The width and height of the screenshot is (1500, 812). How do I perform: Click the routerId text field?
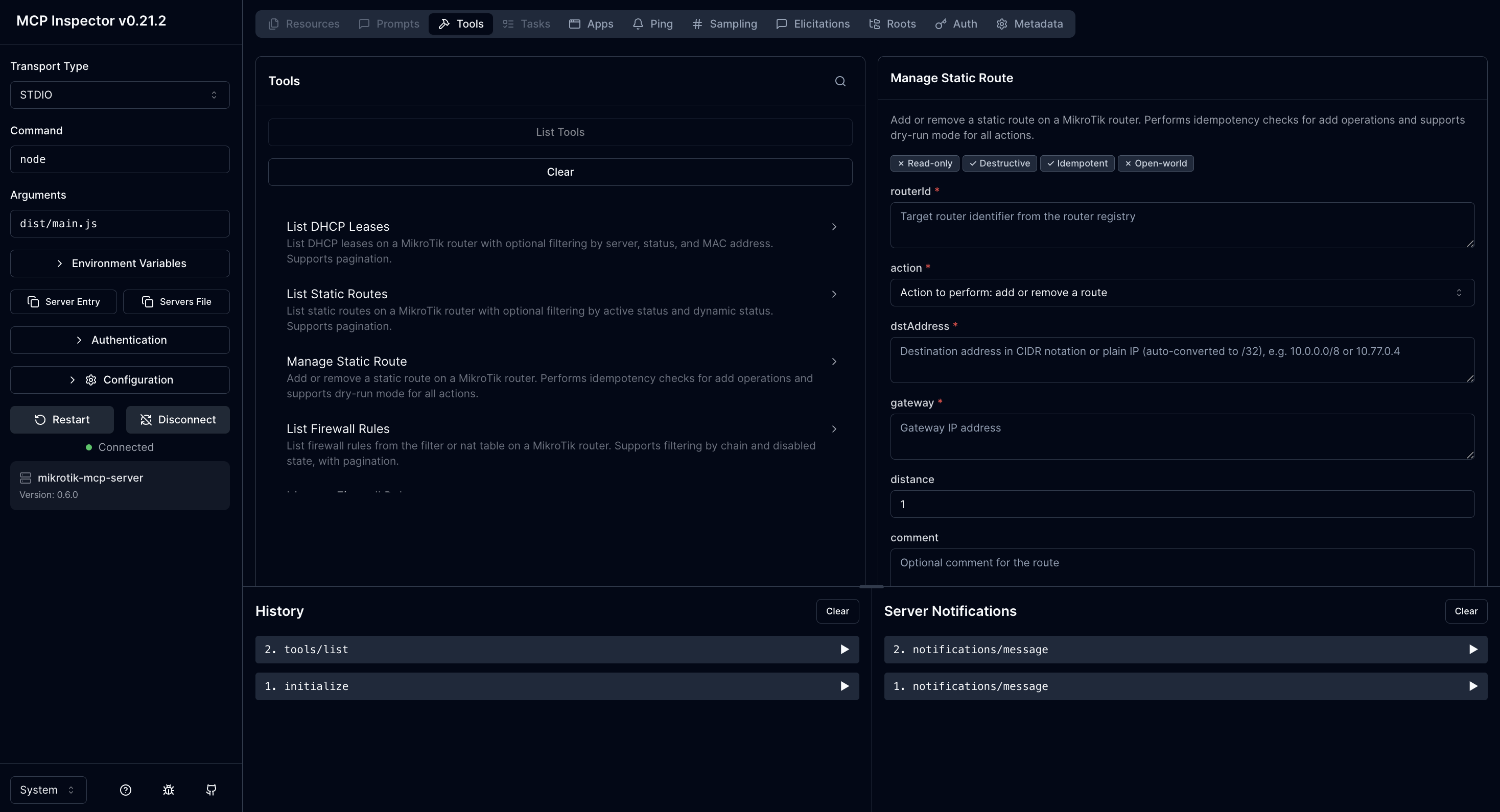tap(1182, 225)
